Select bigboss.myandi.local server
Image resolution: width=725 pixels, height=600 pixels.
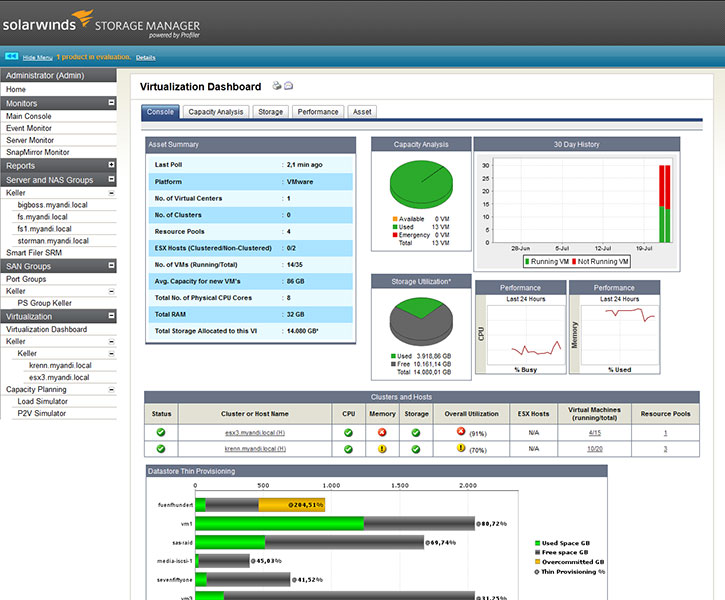(52, 205)
